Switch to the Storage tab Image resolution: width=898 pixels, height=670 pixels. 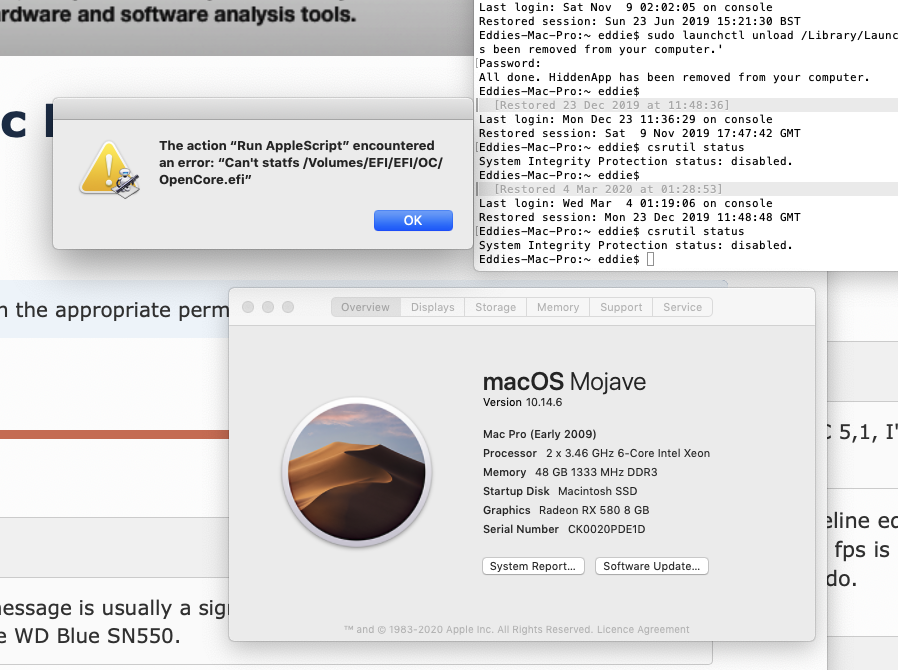(495, 307)
